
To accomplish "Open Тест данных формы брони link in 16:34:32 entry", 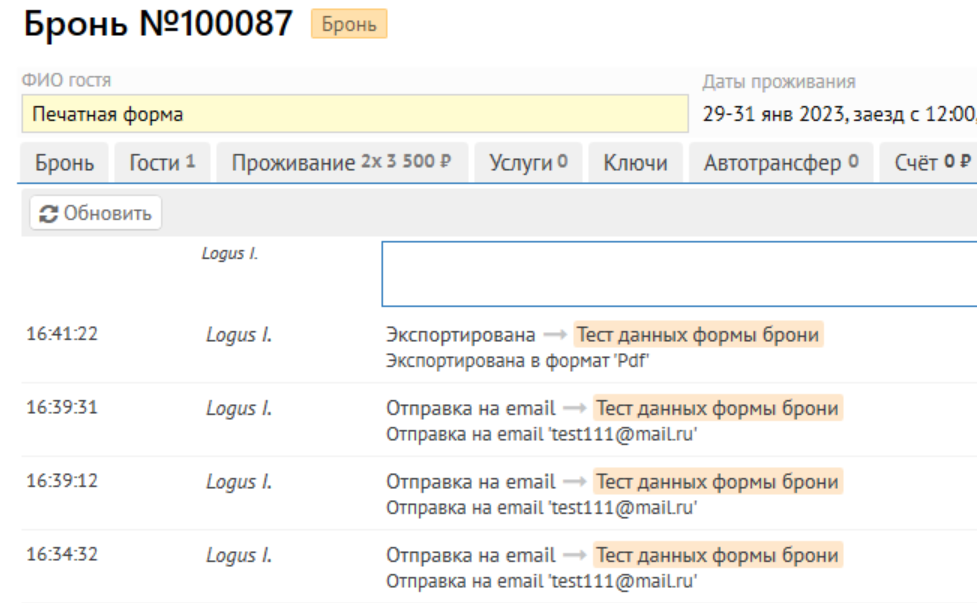I will click(718, 555).
